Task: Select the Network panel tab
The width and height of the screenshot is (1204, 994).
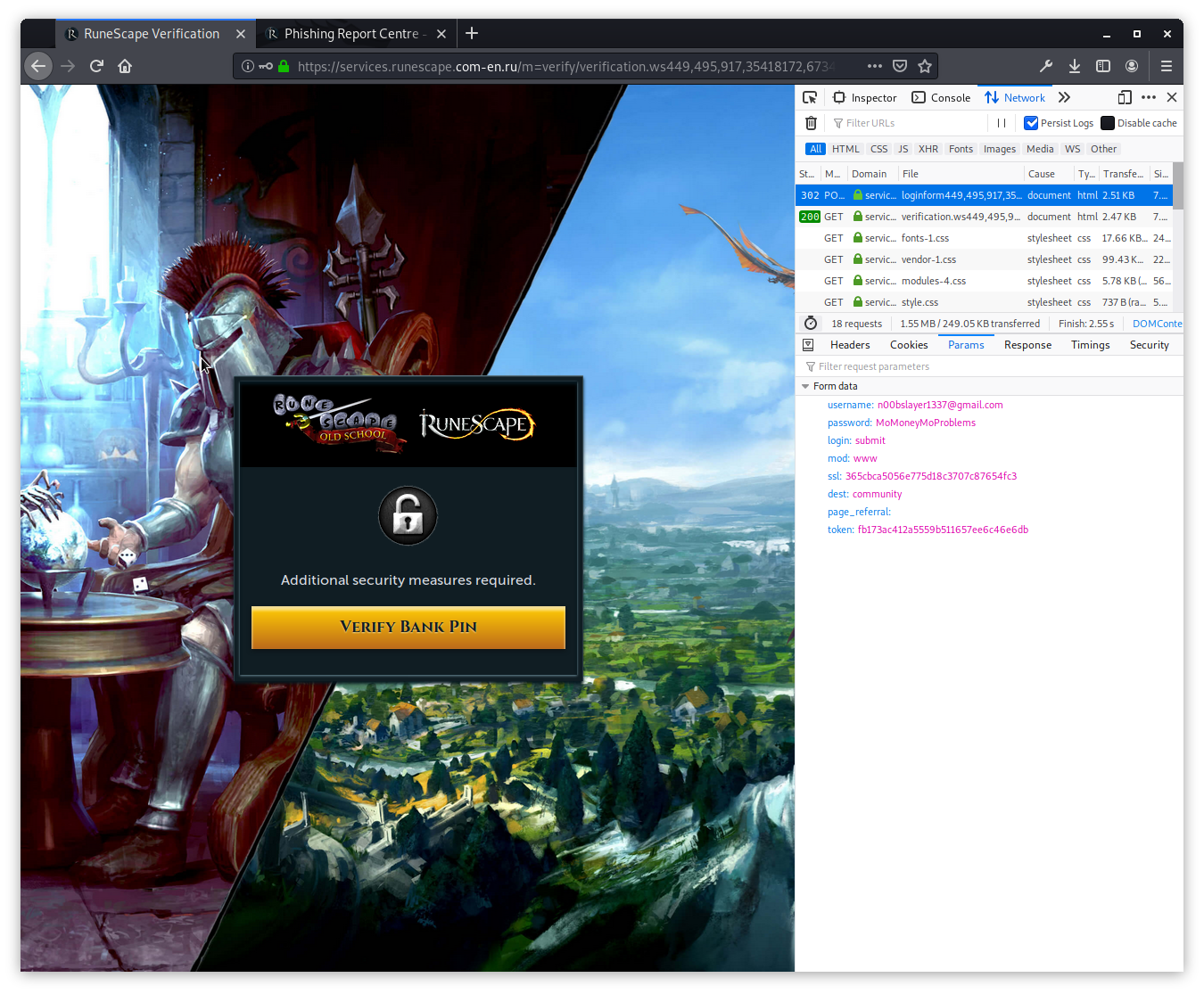Action: pos(1015,97)
